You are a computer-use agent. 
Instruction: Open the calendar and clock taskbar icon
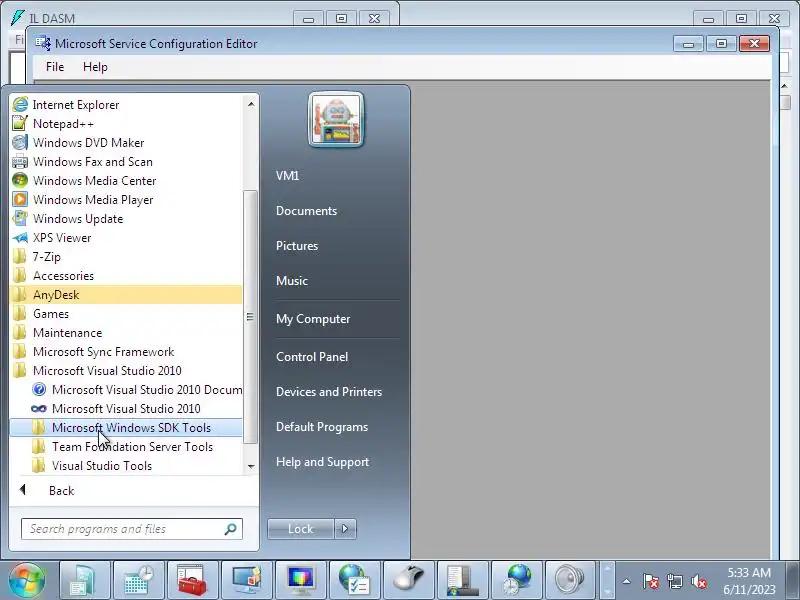point(139,580)
